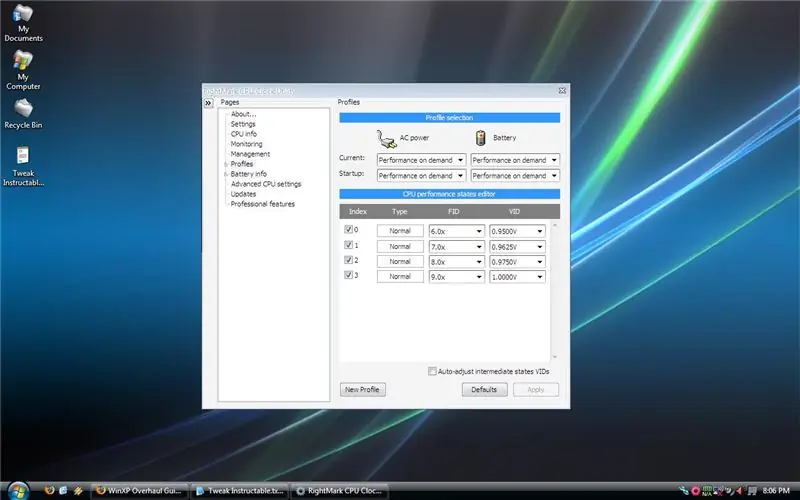Click the AC power plug icon

click(x=386, y=139)
